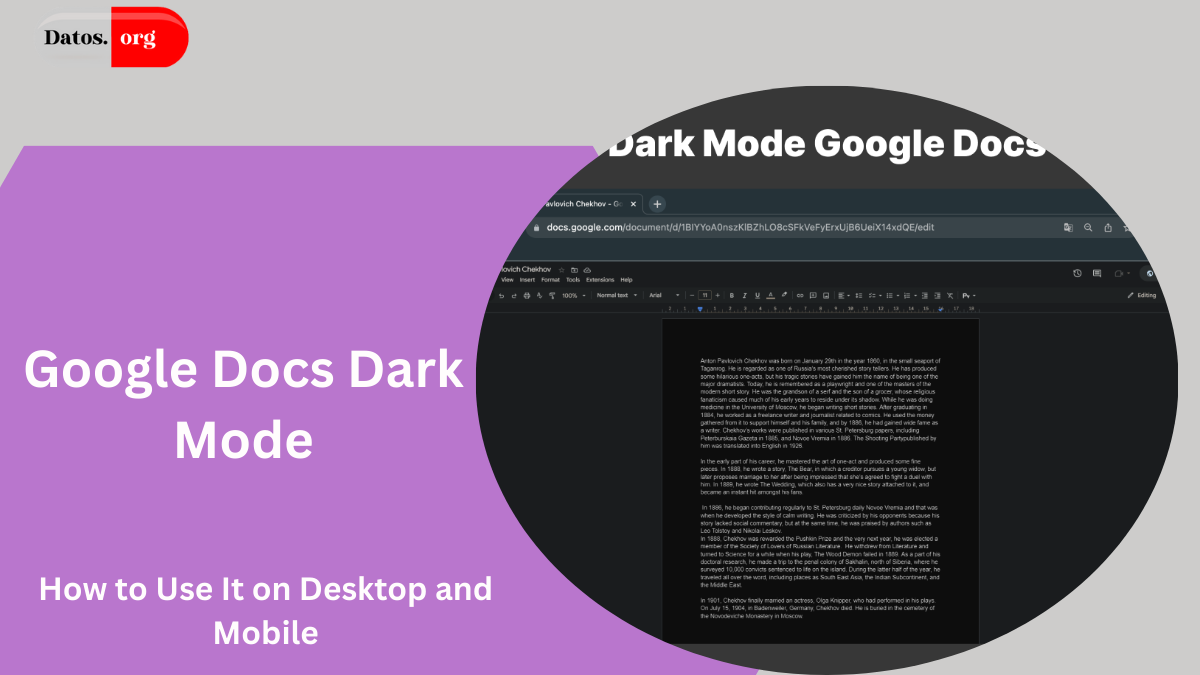Click paragraph starting 'In the early part'

[x=818, y=476]
